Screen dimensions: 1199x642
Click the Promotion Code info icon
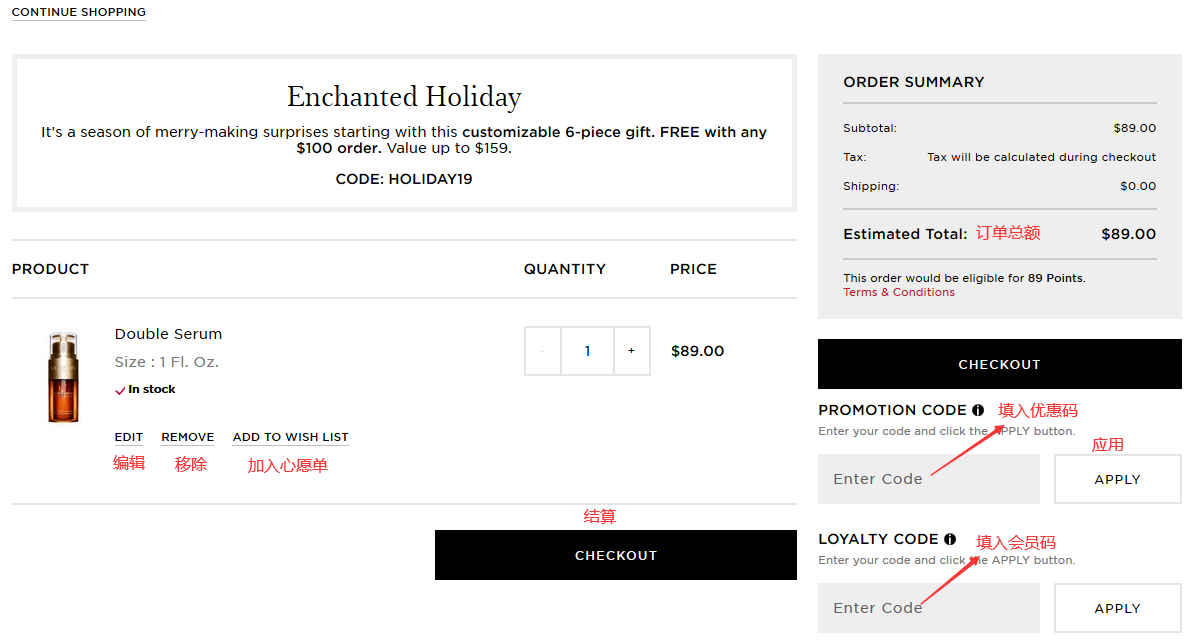(x=978, y=410)
